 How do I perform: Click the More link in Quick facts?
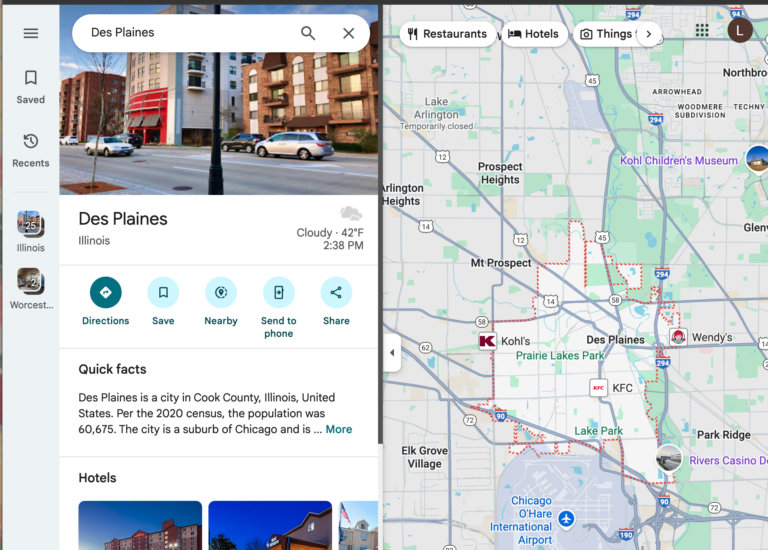pyautogui.click(x=338, y=429)
